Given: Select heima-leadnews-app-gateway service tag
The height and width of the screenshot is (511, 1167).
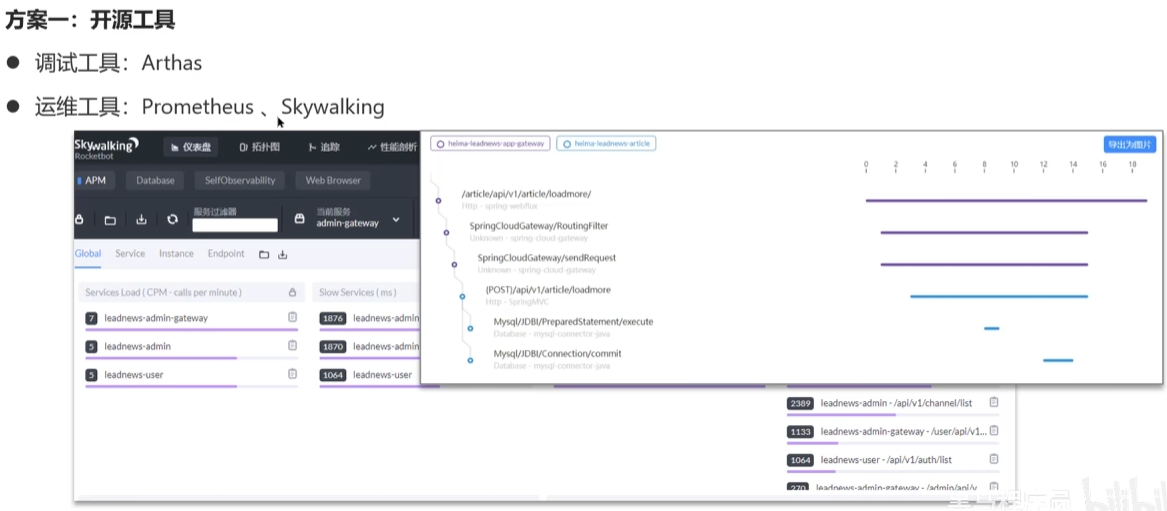Looking at the screenshot, I should (490, 144).
